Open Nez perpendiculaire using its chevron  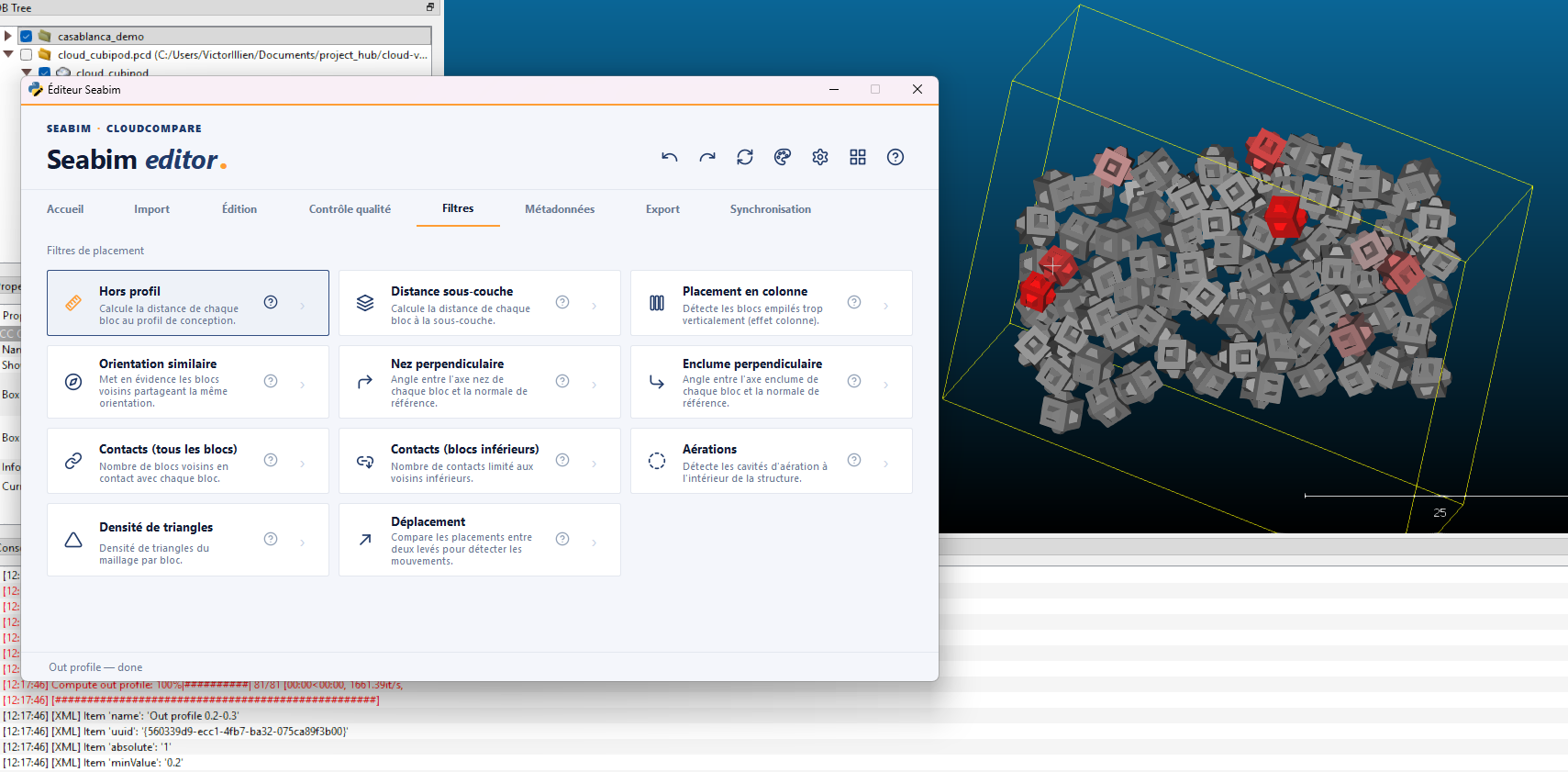pyautogui.click(x=595, y=385)
